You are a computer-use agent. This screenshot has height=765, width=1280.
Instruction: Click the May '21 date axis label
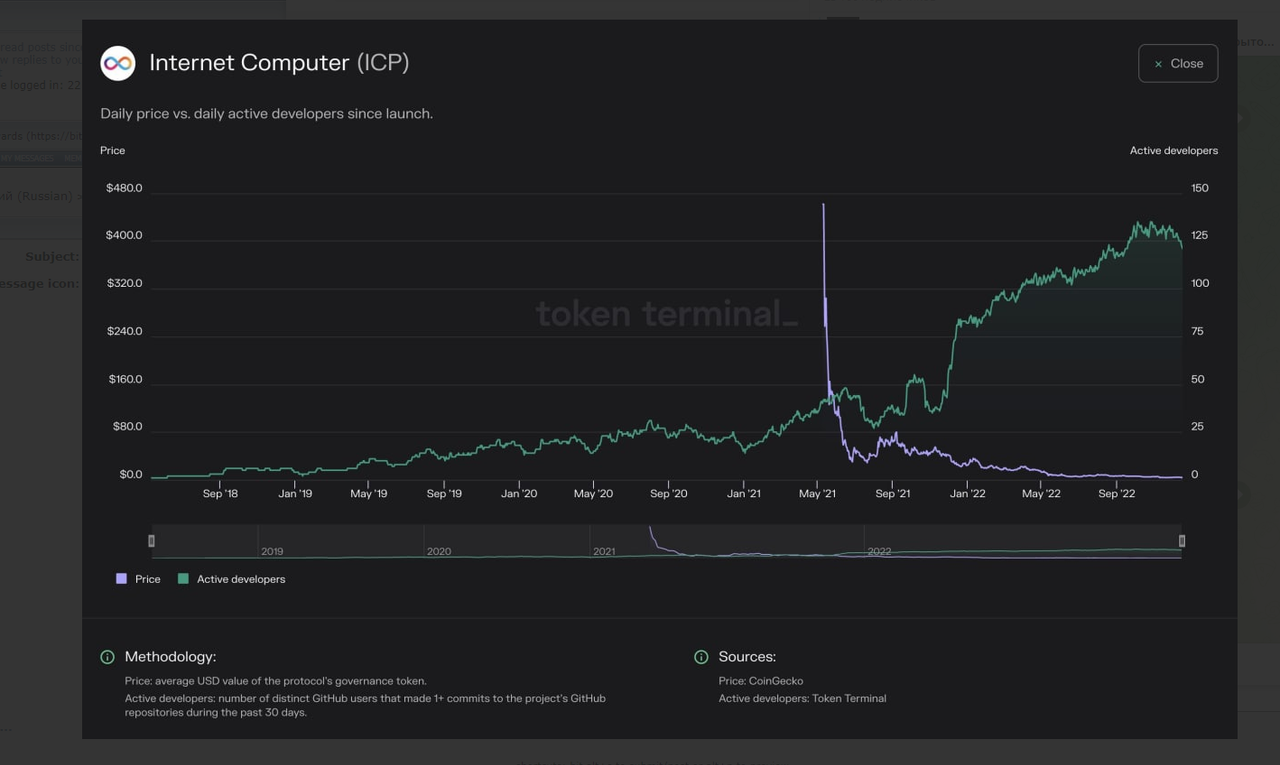pyautogui.click(x=817, y=494)
